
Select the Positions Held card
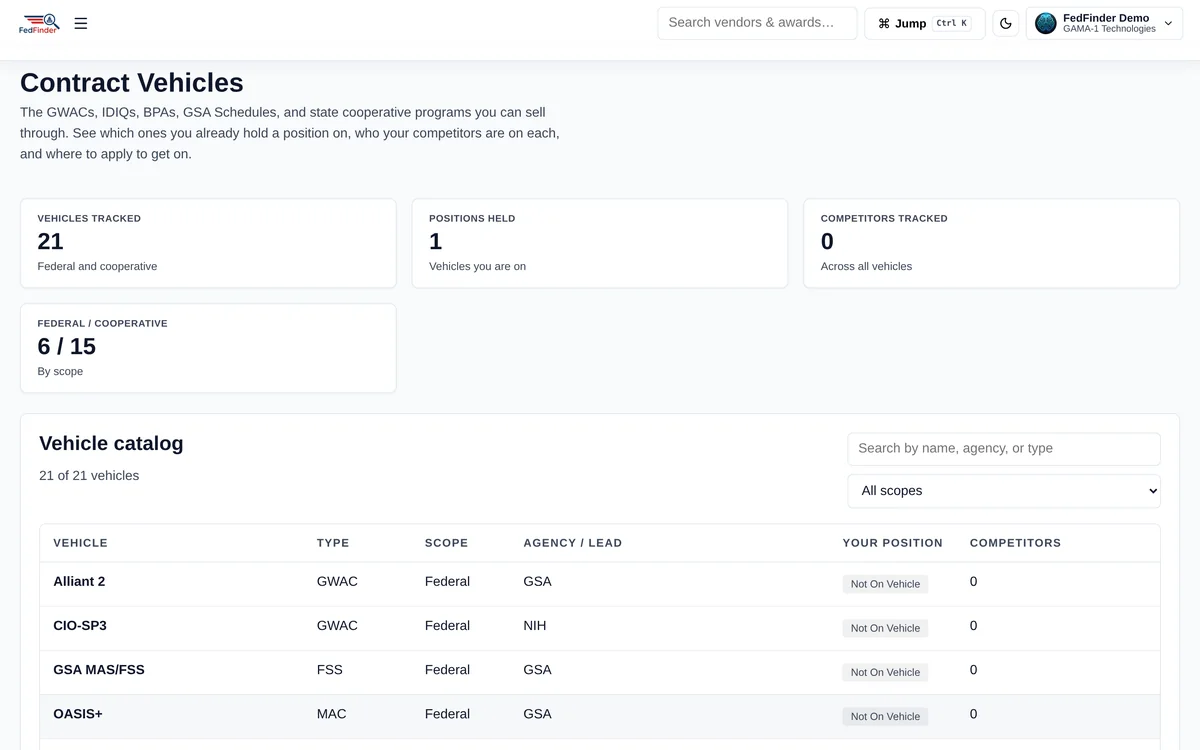(x=600, y=243)
